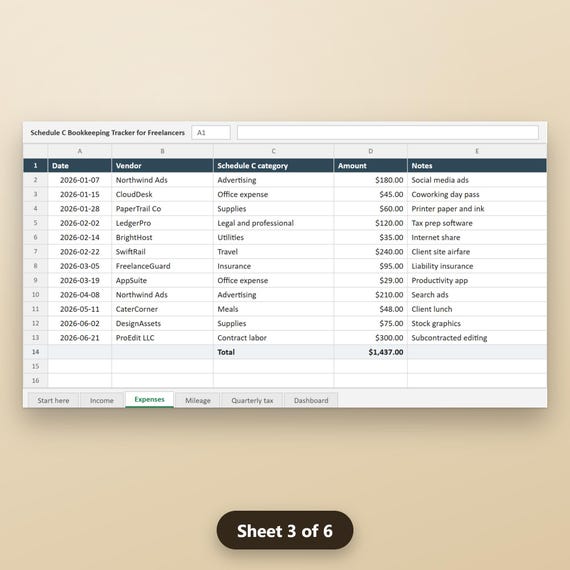
Task: Select the ProEdit LLC vendor cell
Action: click(x=162, y=338)
